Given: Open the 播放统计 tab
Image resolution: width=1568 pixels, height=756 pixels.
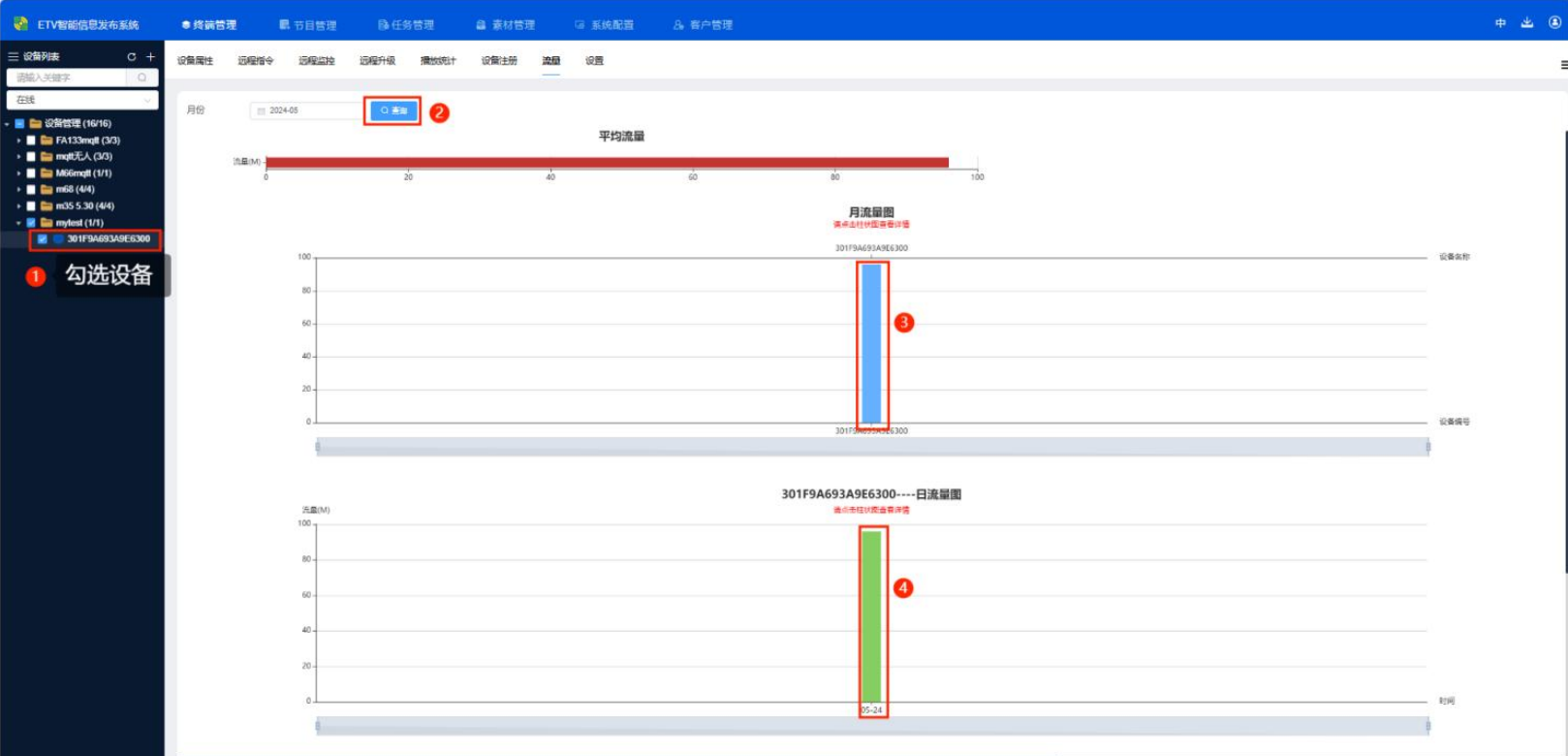Looking at the screenshot, I should coord(437,61).
